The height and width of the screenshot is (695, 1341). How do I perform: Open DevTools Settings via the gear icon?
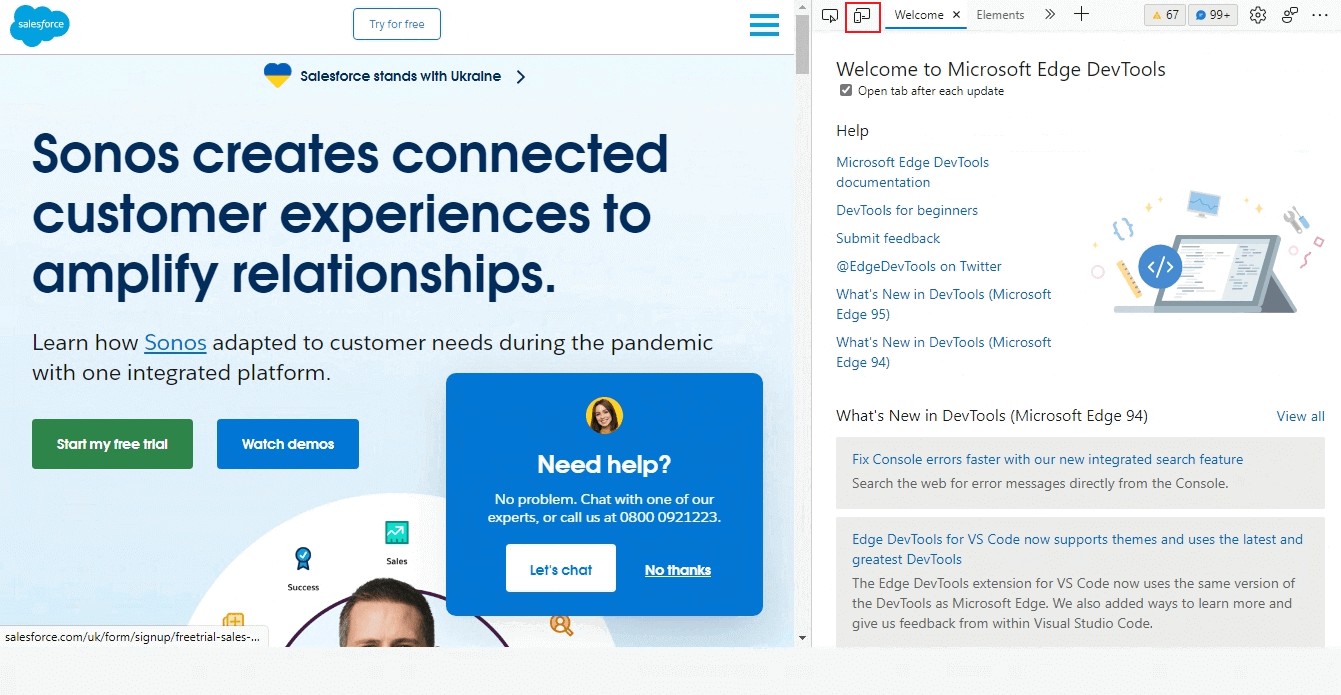click(1257, 15)
